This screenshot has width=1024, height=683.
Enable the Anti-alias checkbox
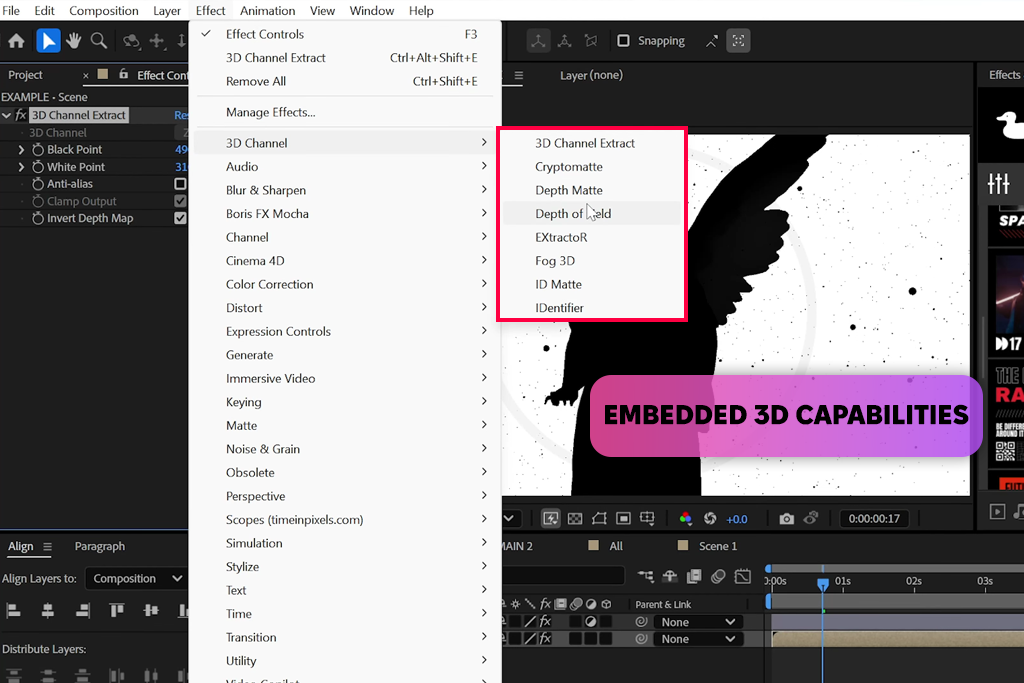(x=180, y=184)
